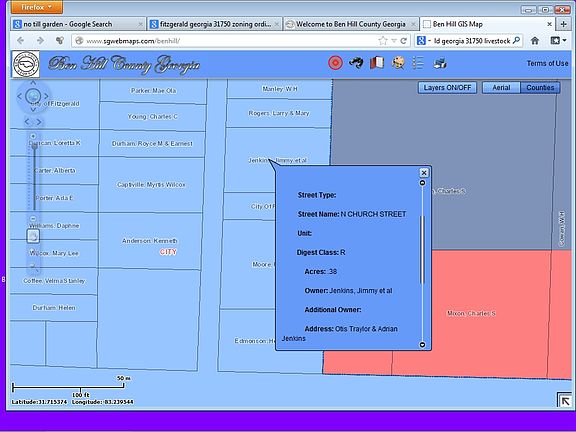Click the browser forward arrow
This screenshot has height=432, width=576.
[x=40, y=41]
